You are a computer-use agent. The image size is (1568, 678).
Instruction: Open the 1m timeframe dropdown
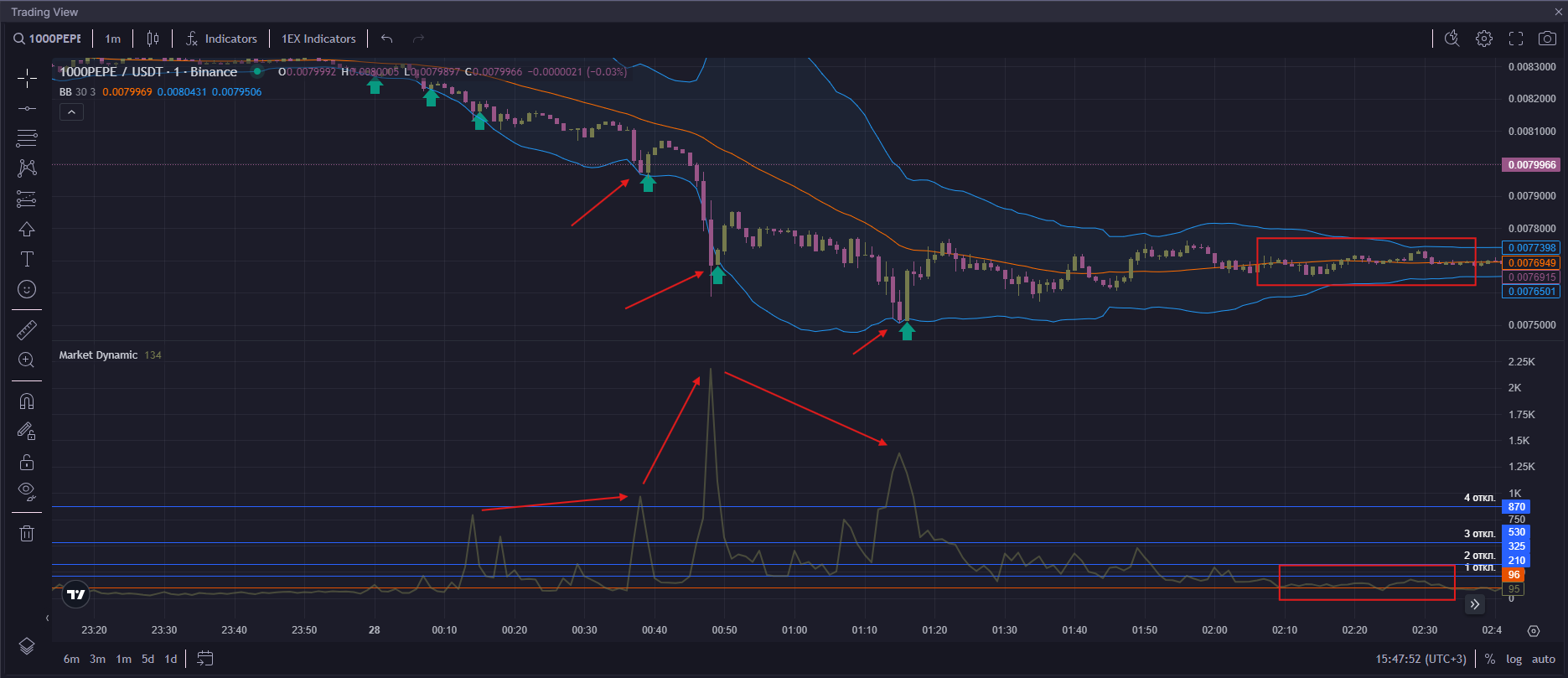coord(113,39)
